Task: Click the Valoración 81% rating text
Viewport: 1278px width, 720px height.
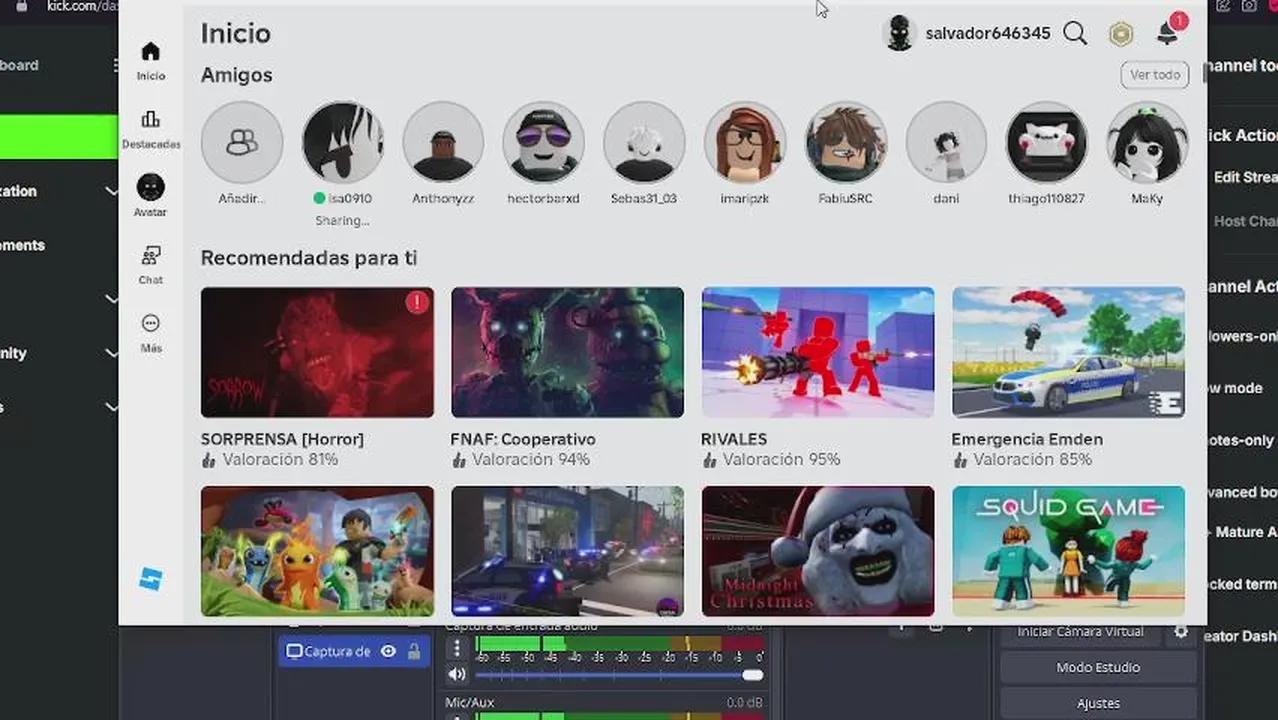Action: coord(280,460)
